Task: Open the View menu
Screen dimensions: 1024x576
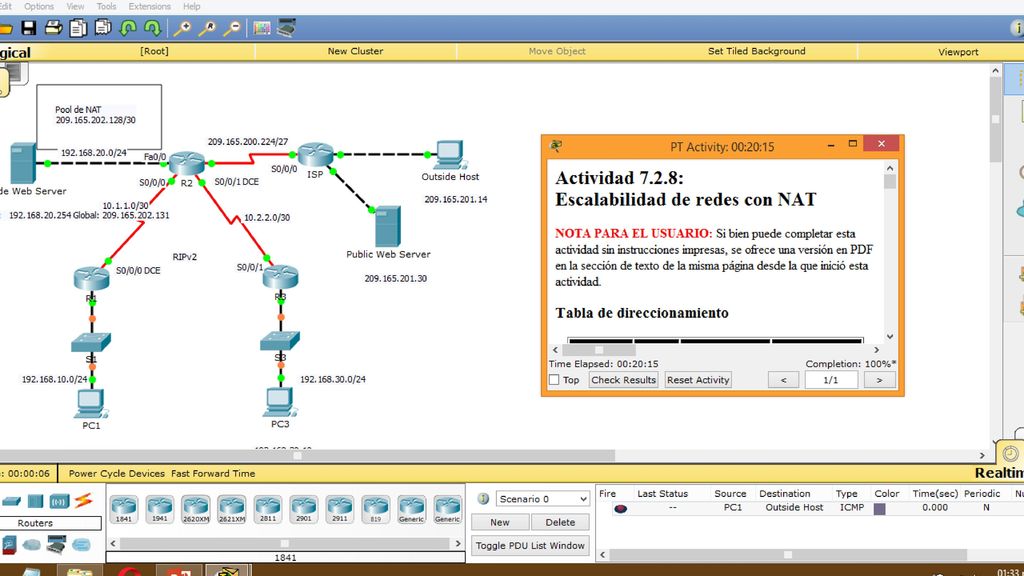Action: click(x=75, y=7)
